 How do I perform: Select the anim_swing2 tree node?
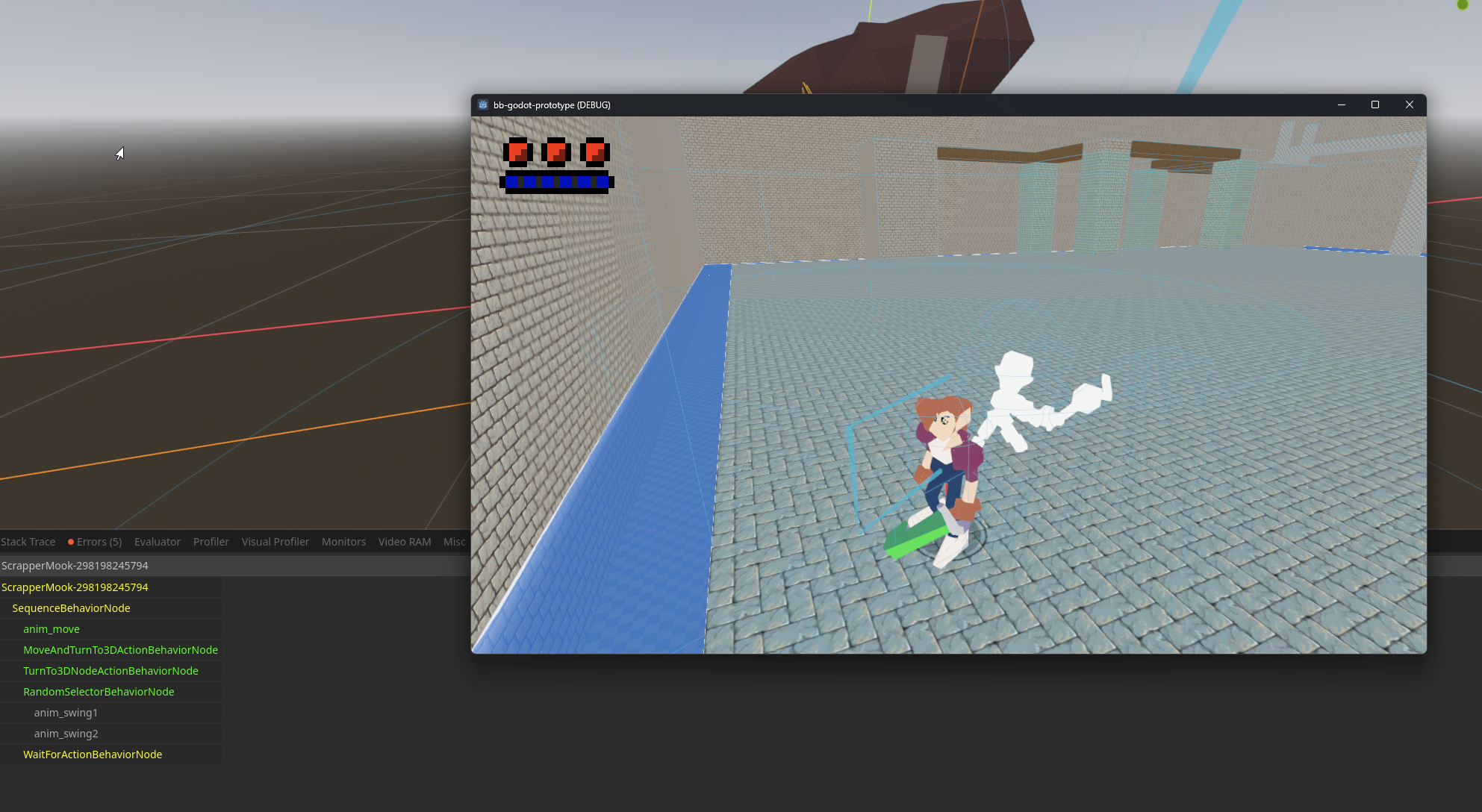coord(66,734)
